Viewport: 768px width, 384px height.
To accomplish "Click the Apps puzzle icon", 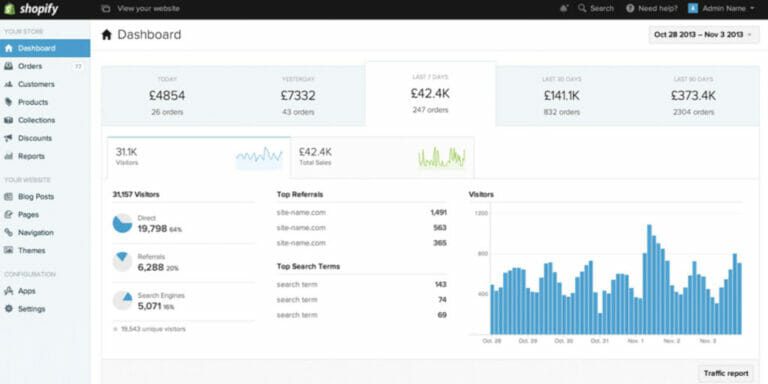I will (8, 291).
